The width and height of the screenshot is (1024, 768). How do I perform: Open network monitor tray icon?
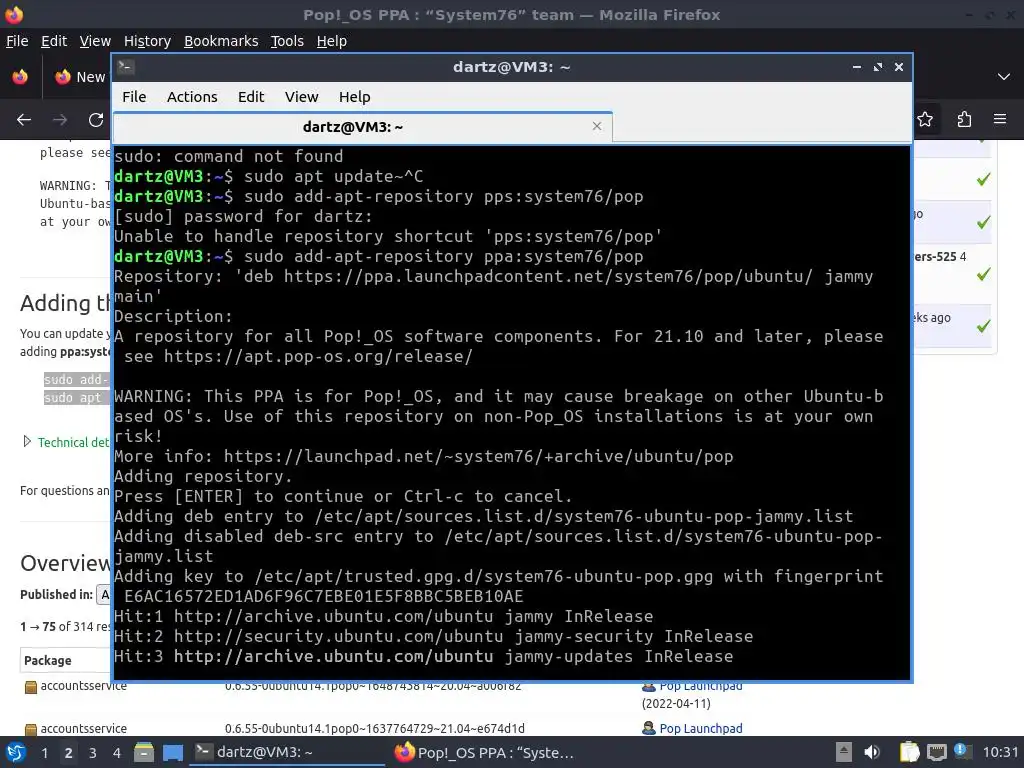[x=936, y=752]
